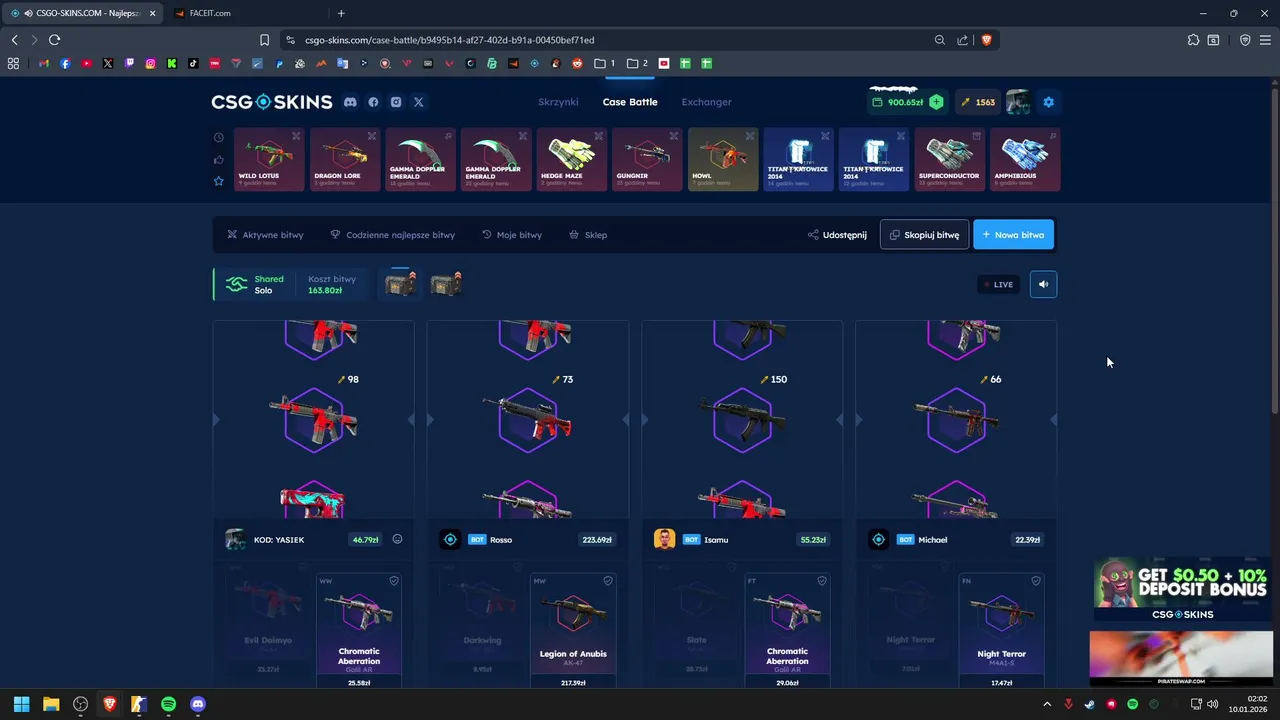This screenshot has height=720, width=1280.
Task: Open the Hedge Maze drop card
Action: [x=572, y=159]
